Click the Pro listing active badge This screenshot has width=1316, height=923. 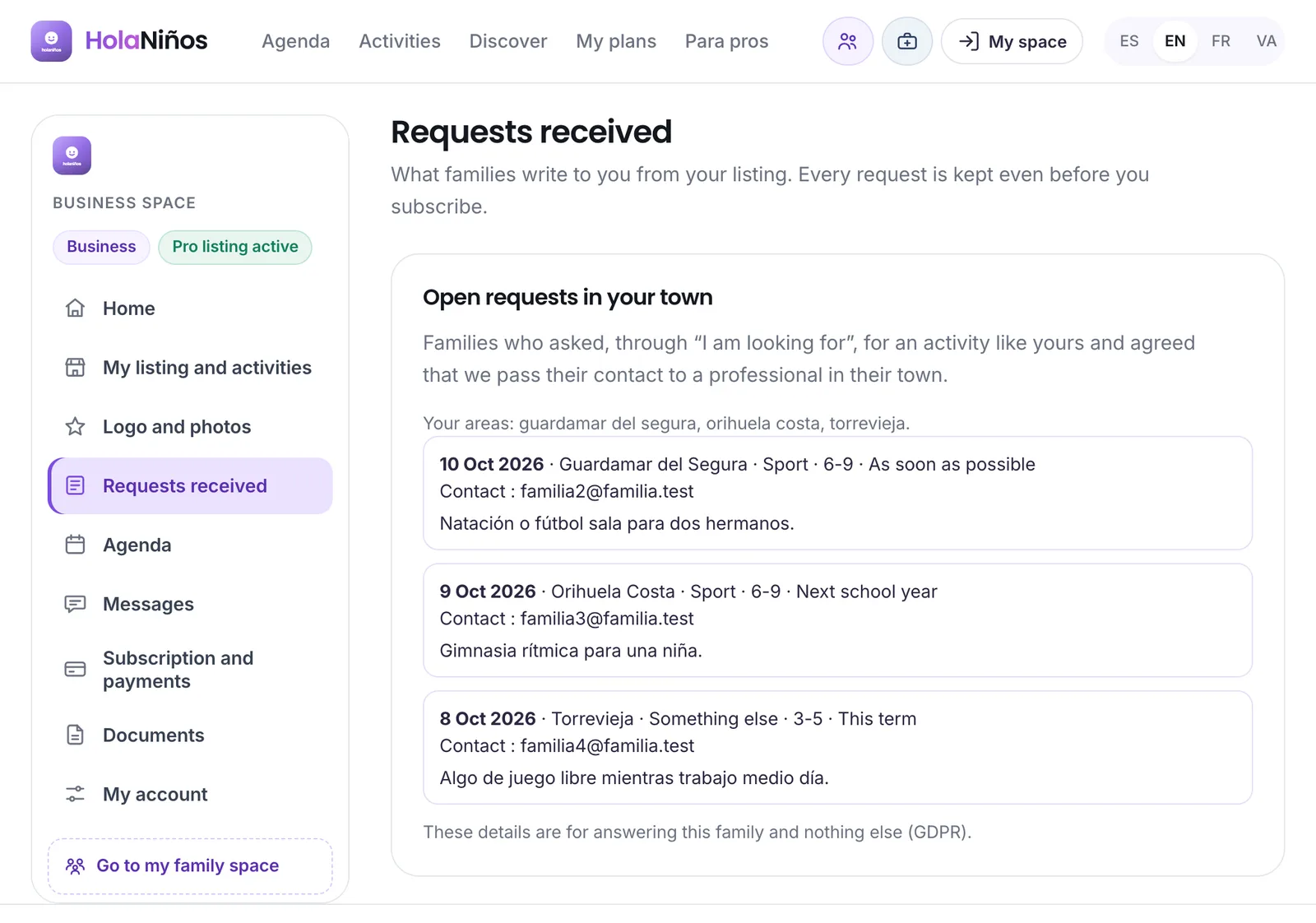click(235, 247)
